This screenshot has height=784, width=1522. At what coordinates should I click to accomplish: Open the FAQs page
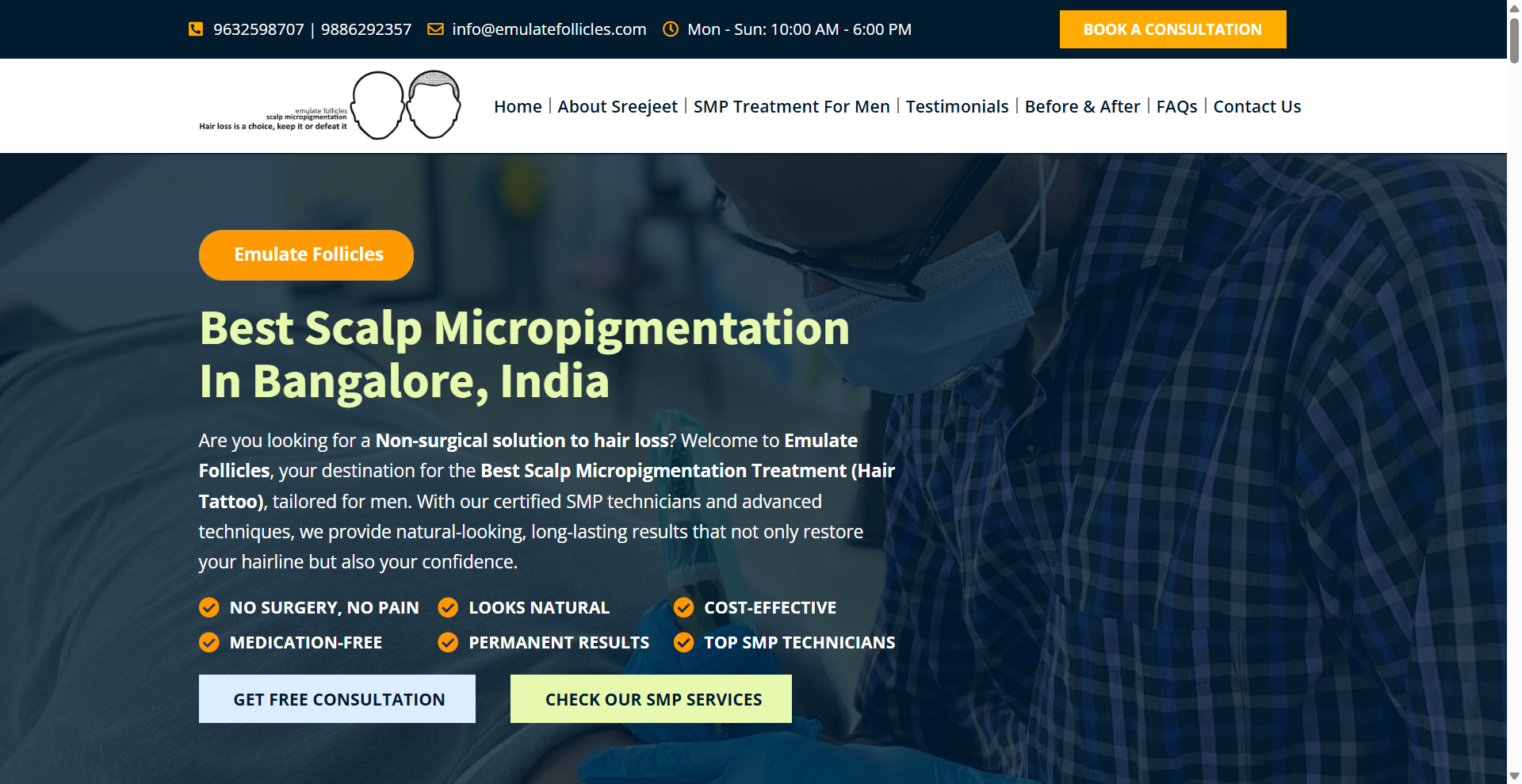click(1176, 107)
